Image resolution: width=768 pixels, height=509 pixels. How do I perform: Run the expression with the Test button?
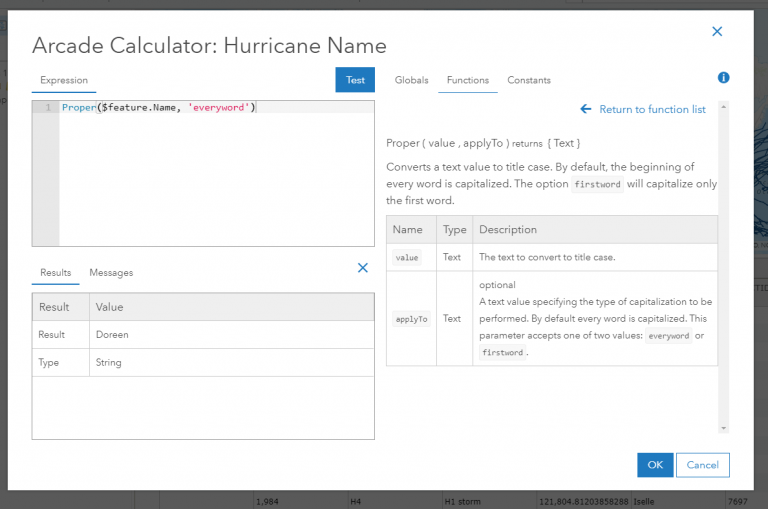(355, 80)
